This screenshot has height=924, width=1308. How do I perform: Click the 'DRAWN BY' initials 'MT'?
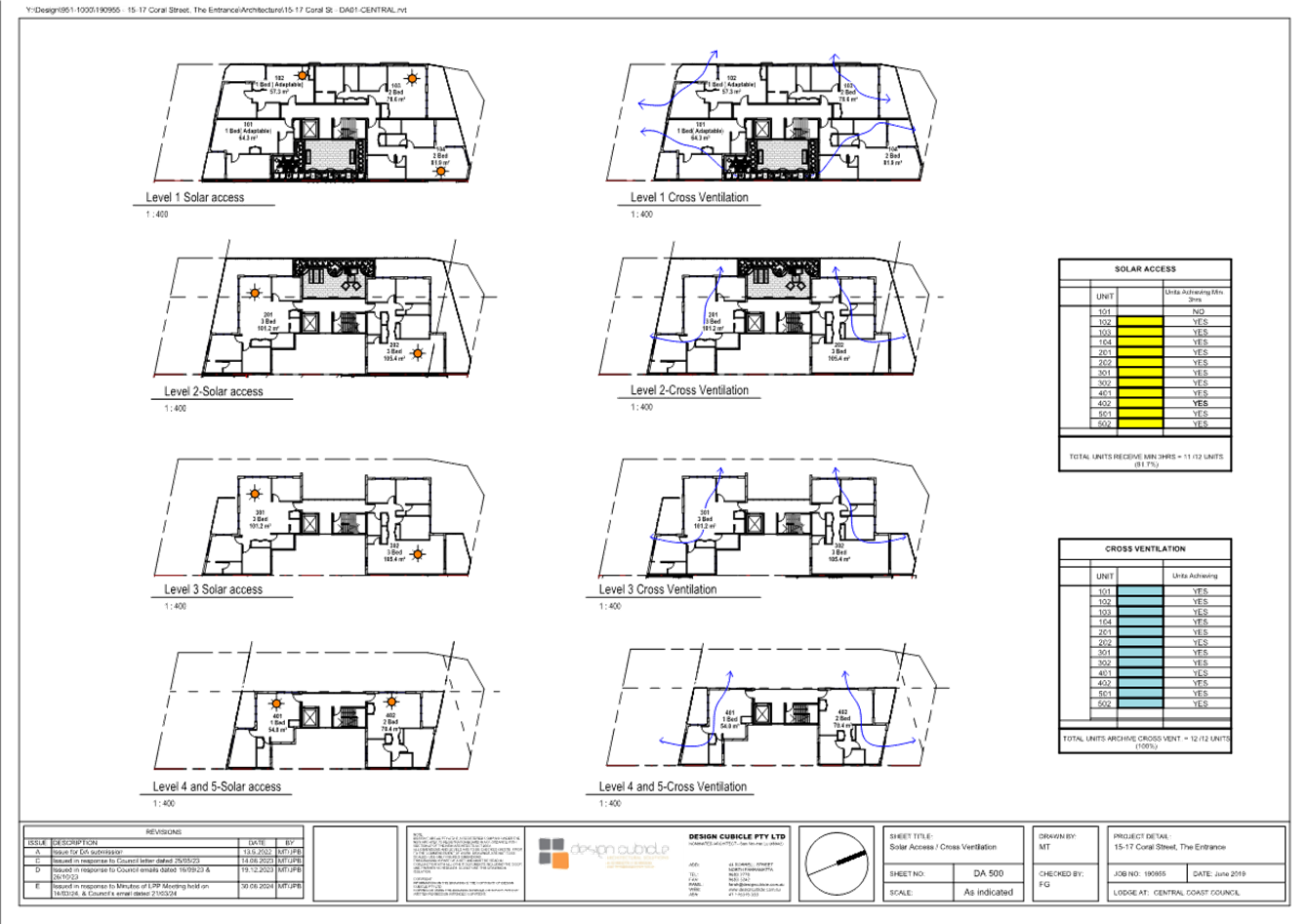click(1044, 847)
